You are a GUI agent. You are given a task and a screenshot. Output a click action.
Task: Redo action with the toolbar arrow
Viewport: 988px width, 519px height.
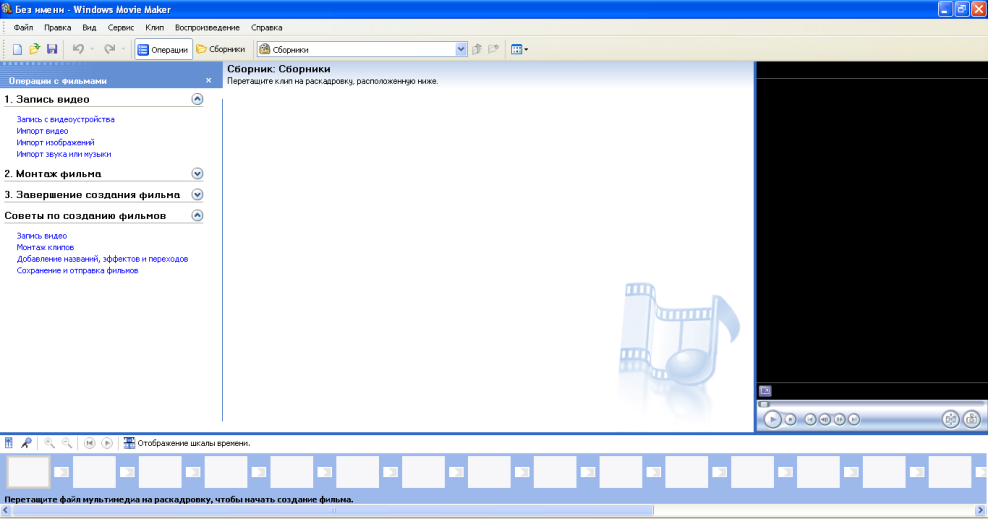tap(110, 49)
